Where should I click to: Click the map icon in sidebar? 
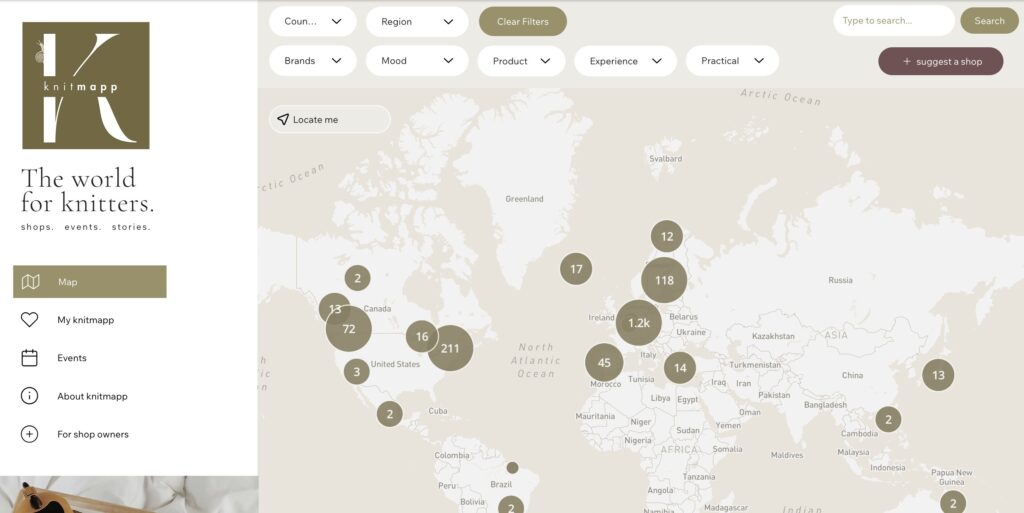tap(30, 282)
